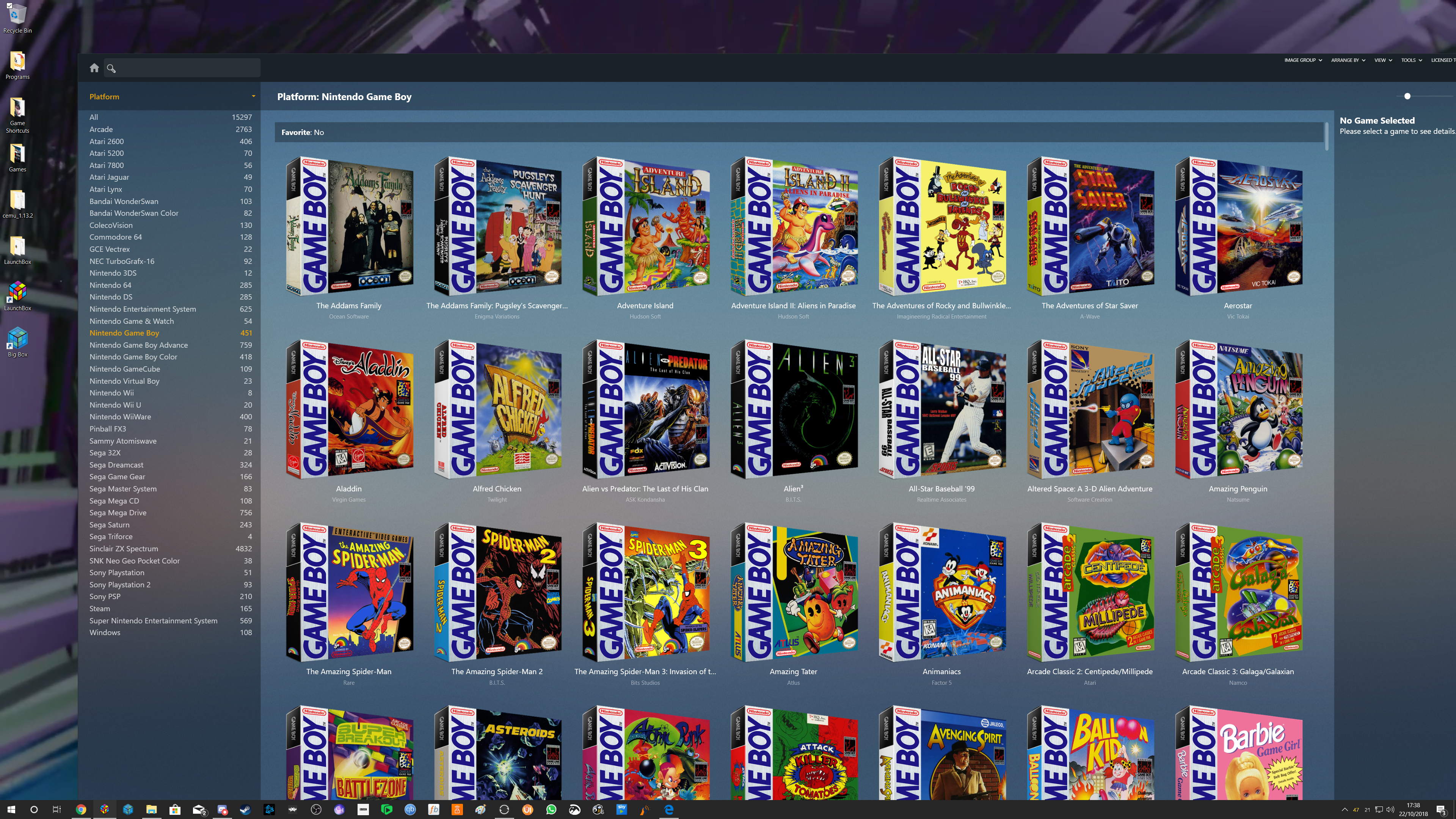Click Adventure Island II: Aliens in Paradise title
Screen dimensions: 1456x819
coord(794,306)
